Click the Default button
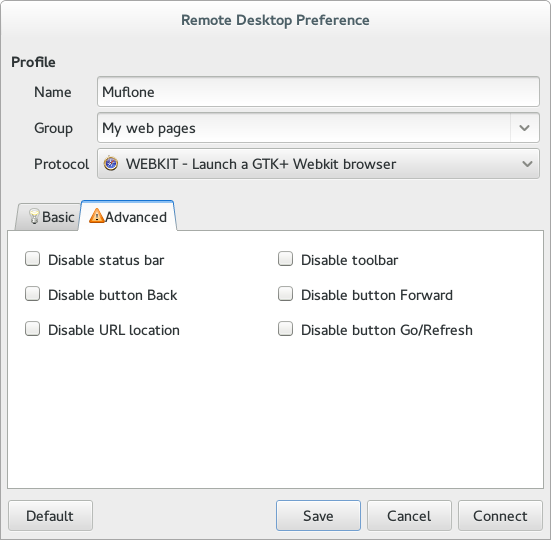The image size is (551, 540). pyautogui.click(x=51, y=516)
